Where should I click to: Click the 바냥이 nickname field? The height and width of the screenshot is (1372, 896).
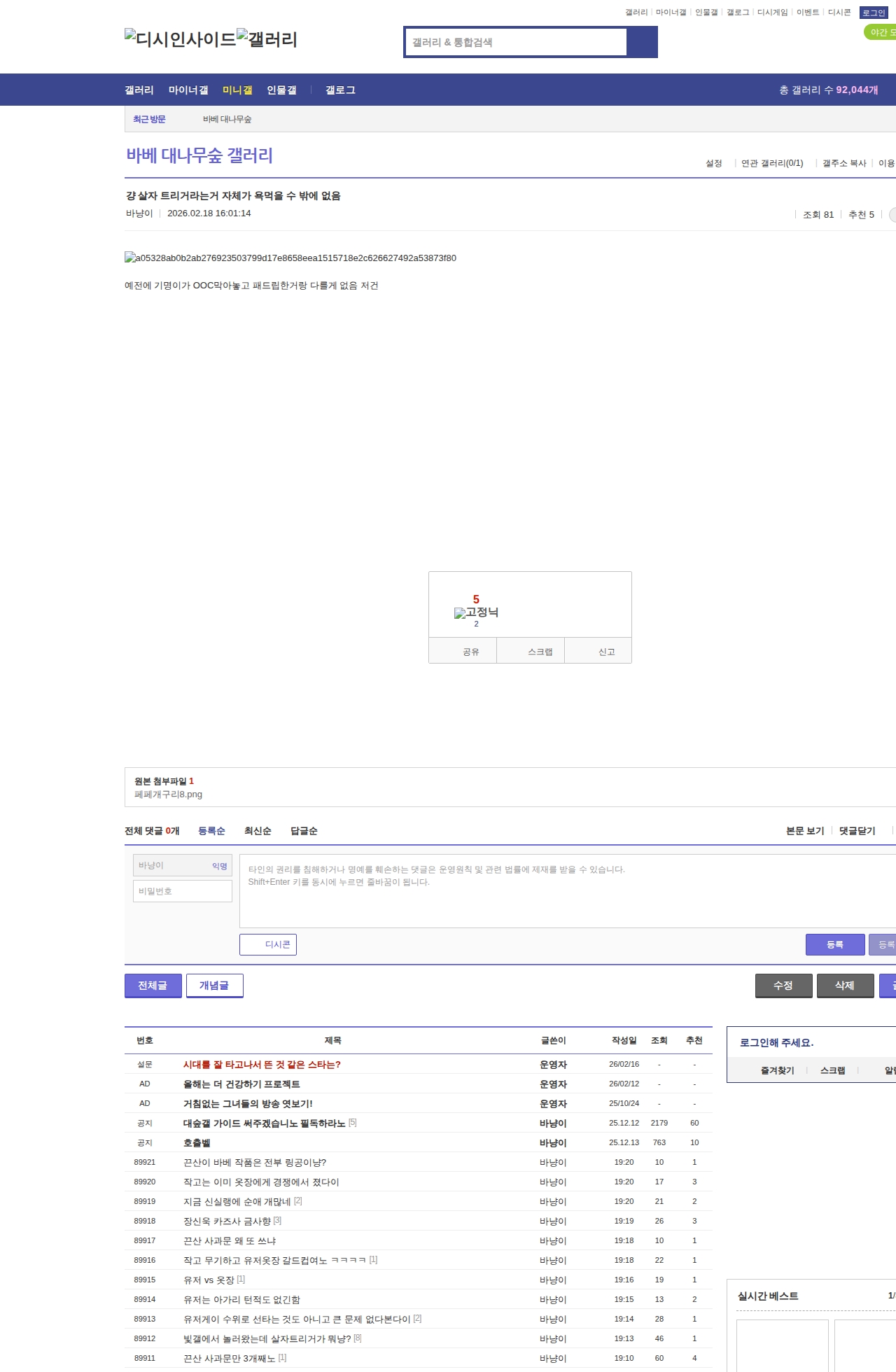(x=183, y=866)
